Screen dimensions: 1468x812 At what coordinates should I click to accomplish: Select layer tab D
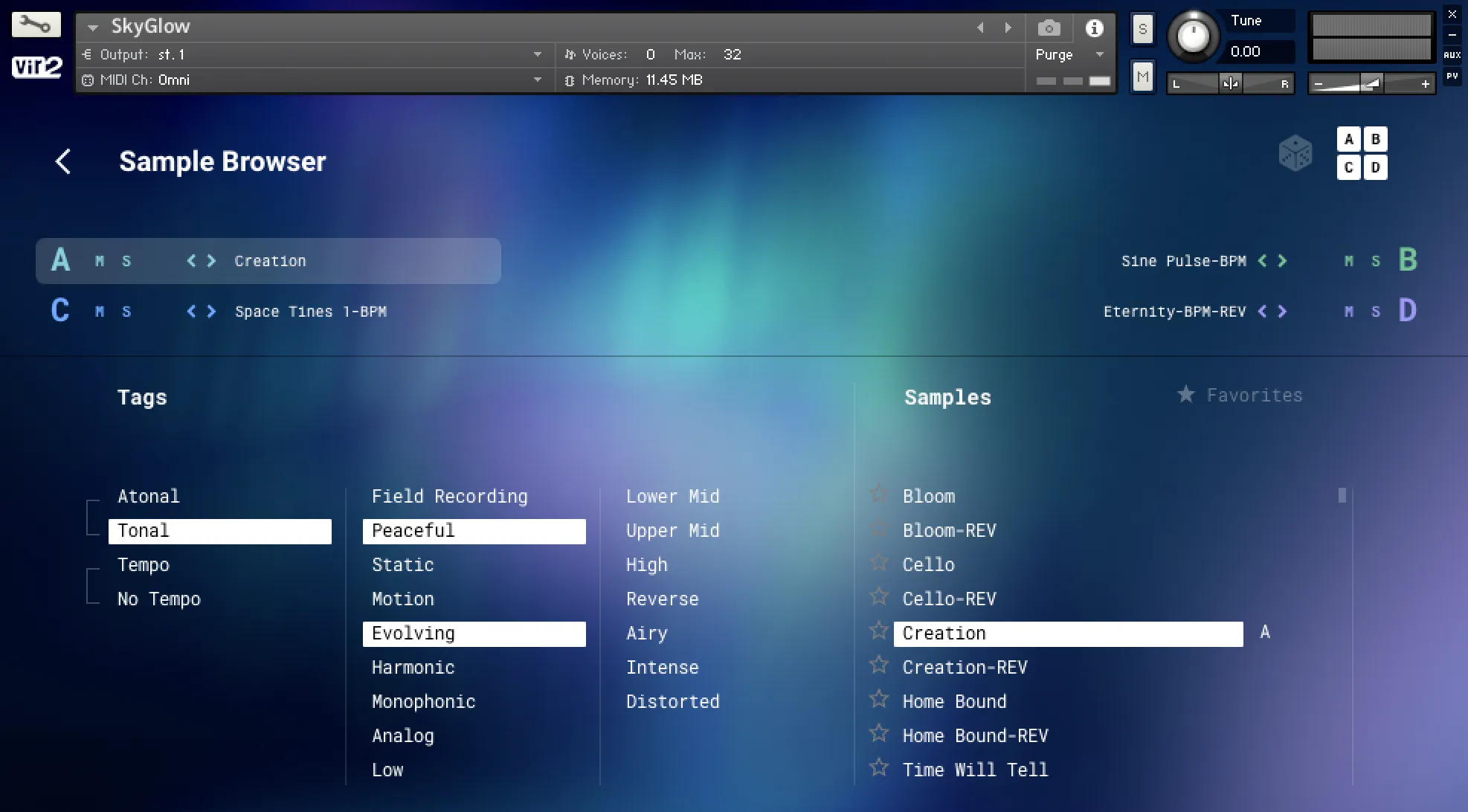coord(1375,167)
